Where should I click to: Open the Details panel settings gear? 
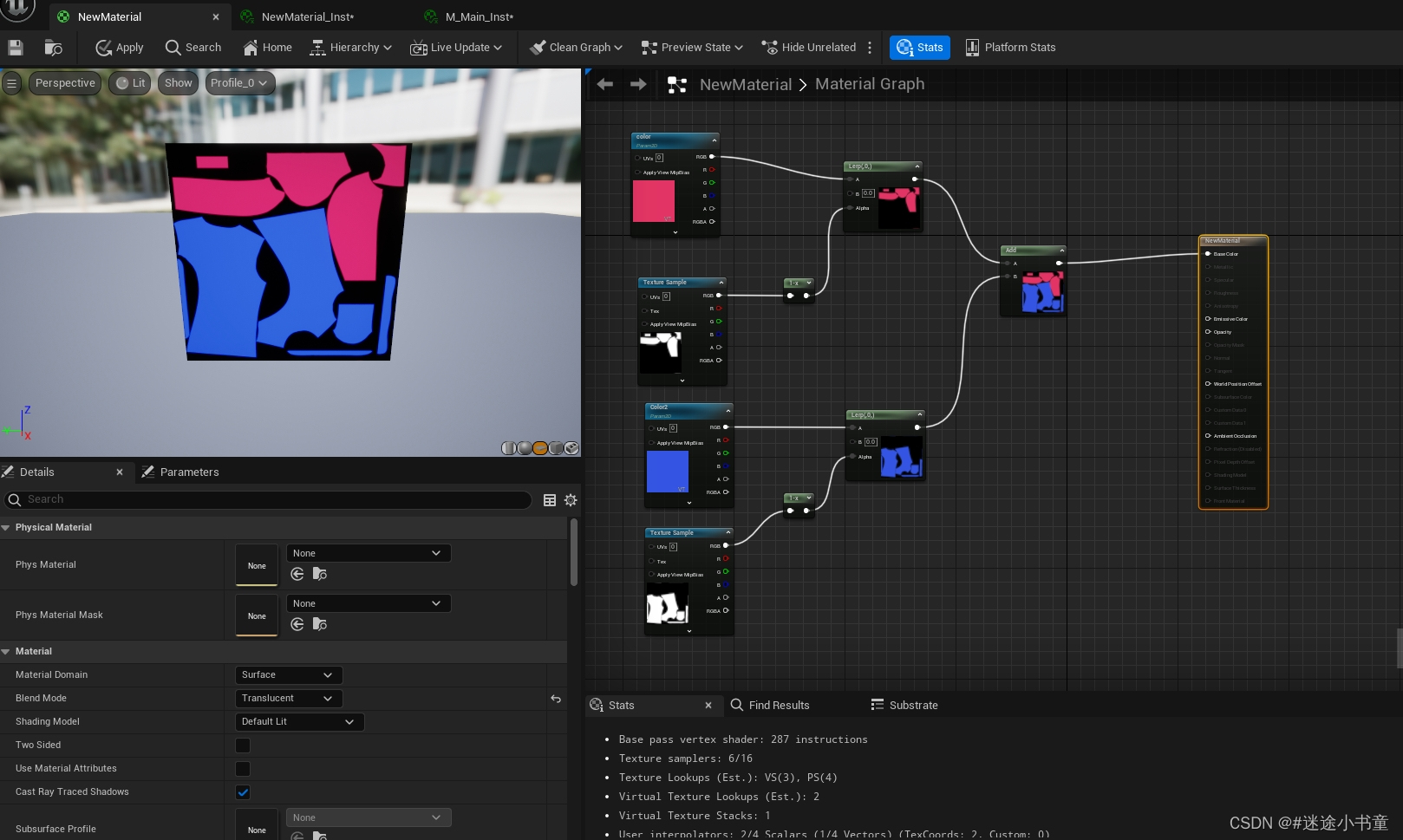coord(571,500)
